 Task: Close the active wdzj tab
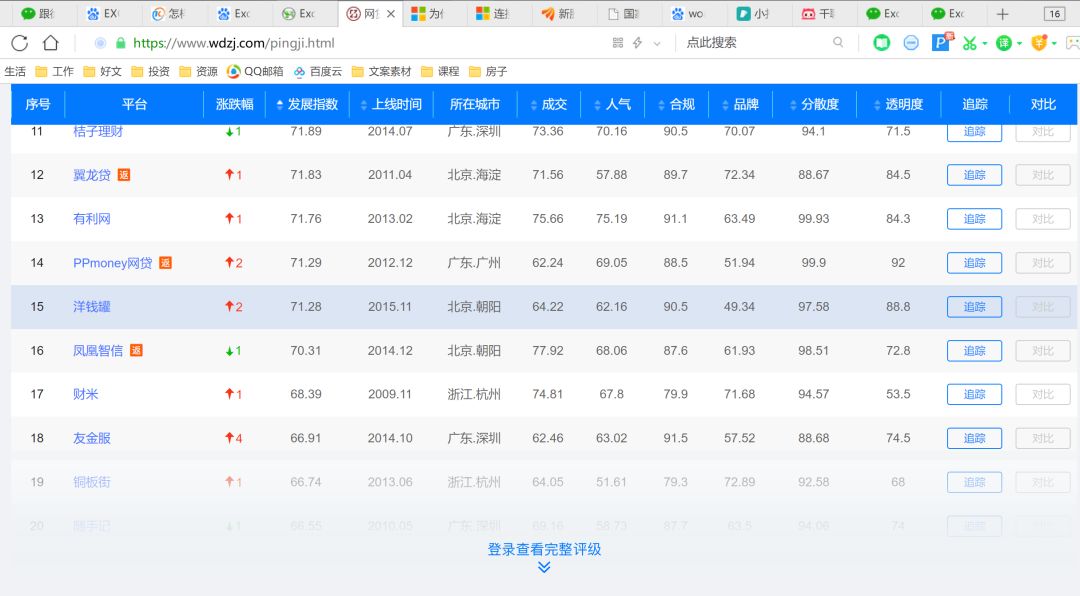click(x=391, y=14)
